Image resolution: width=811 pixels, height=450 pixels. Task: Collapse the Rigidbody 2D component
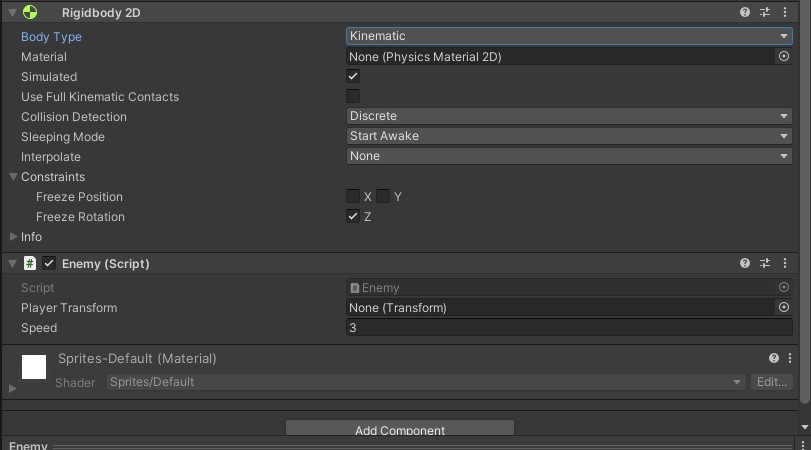[12, 12]
